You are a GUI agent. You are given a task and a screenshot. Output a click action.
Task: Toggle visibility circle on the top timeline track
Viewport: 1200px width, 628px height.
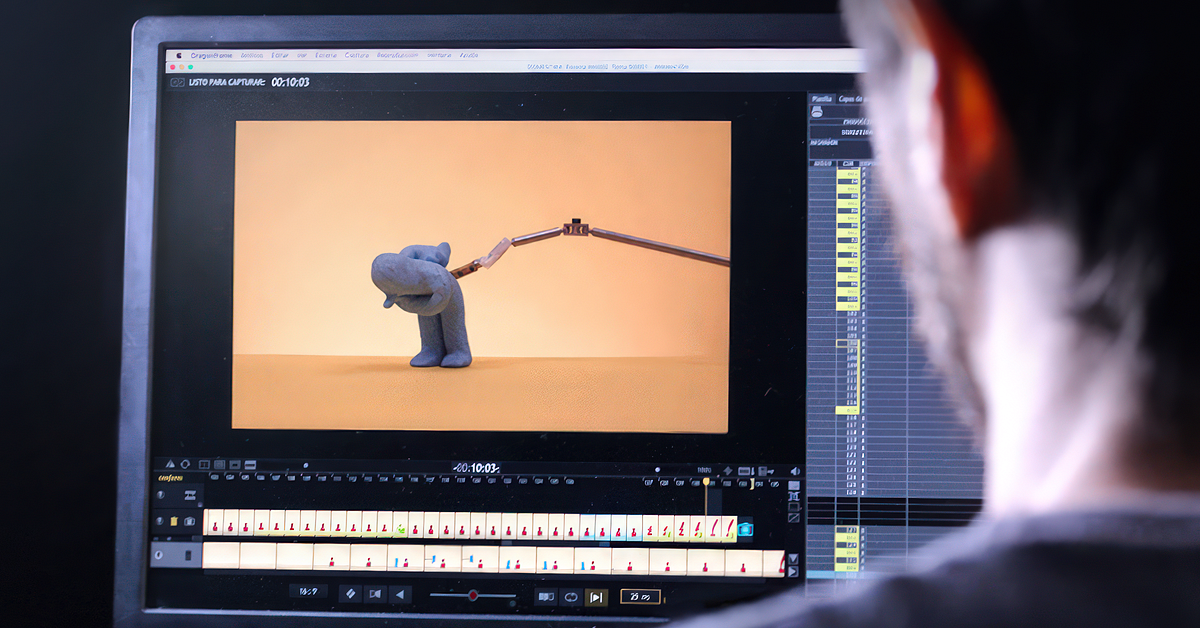(x=161, y=495)
